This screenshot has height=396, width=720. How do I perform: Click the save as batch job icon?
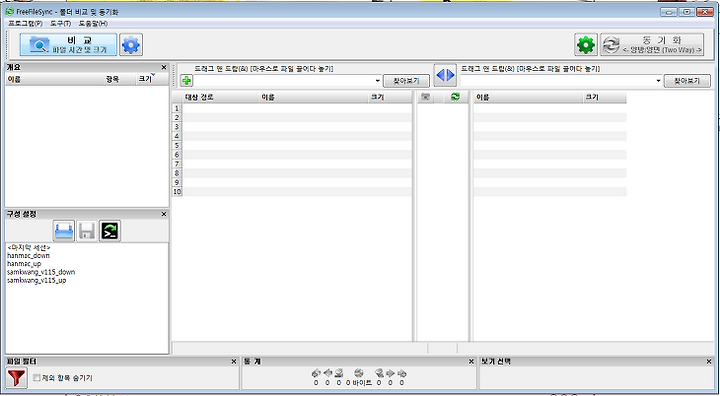pos(110,231)
